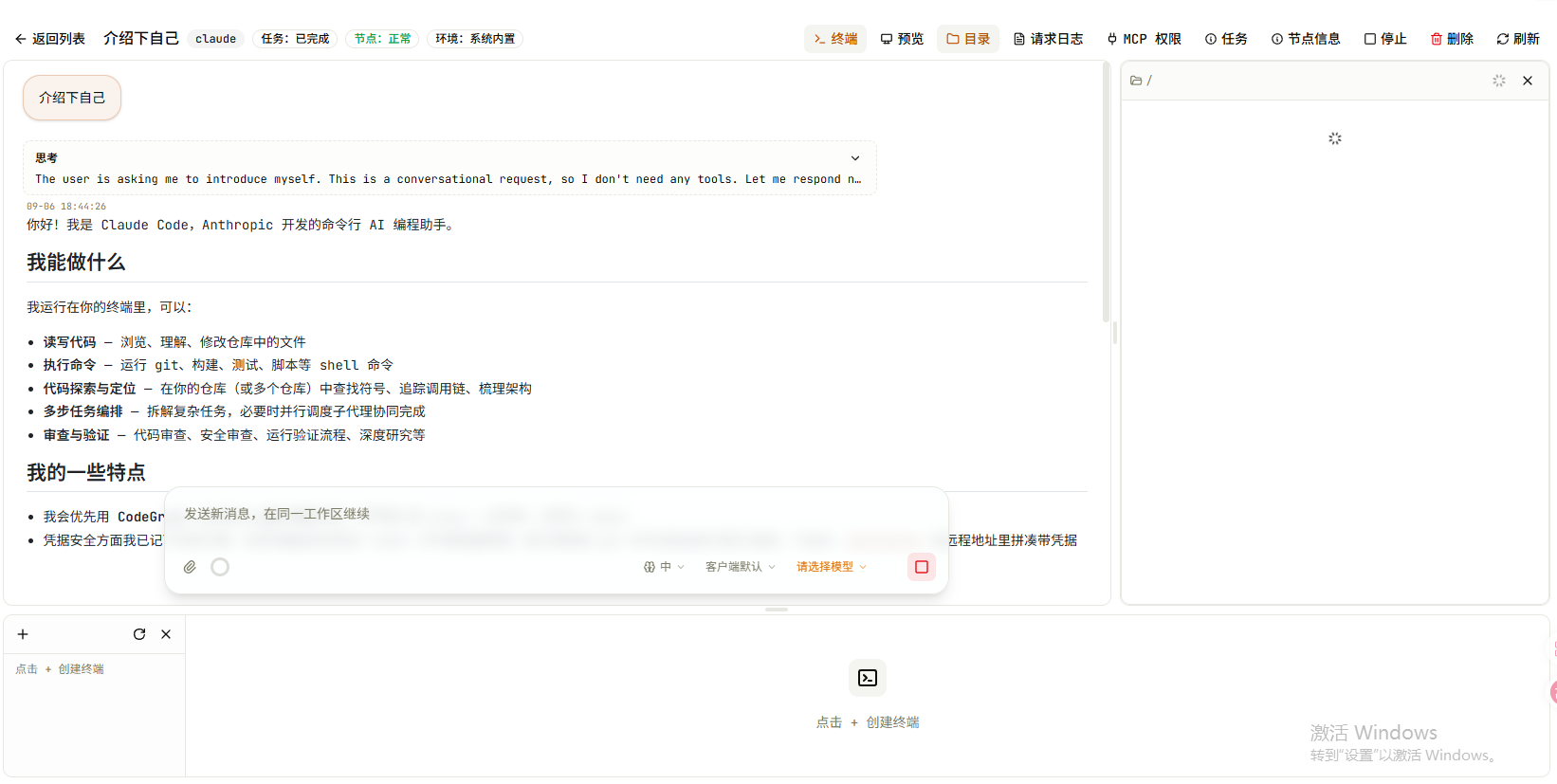Focus the 发送新消息 message input
Image resolution: width=1557 pixels, height=784 pixels.
tap(556, 514)
